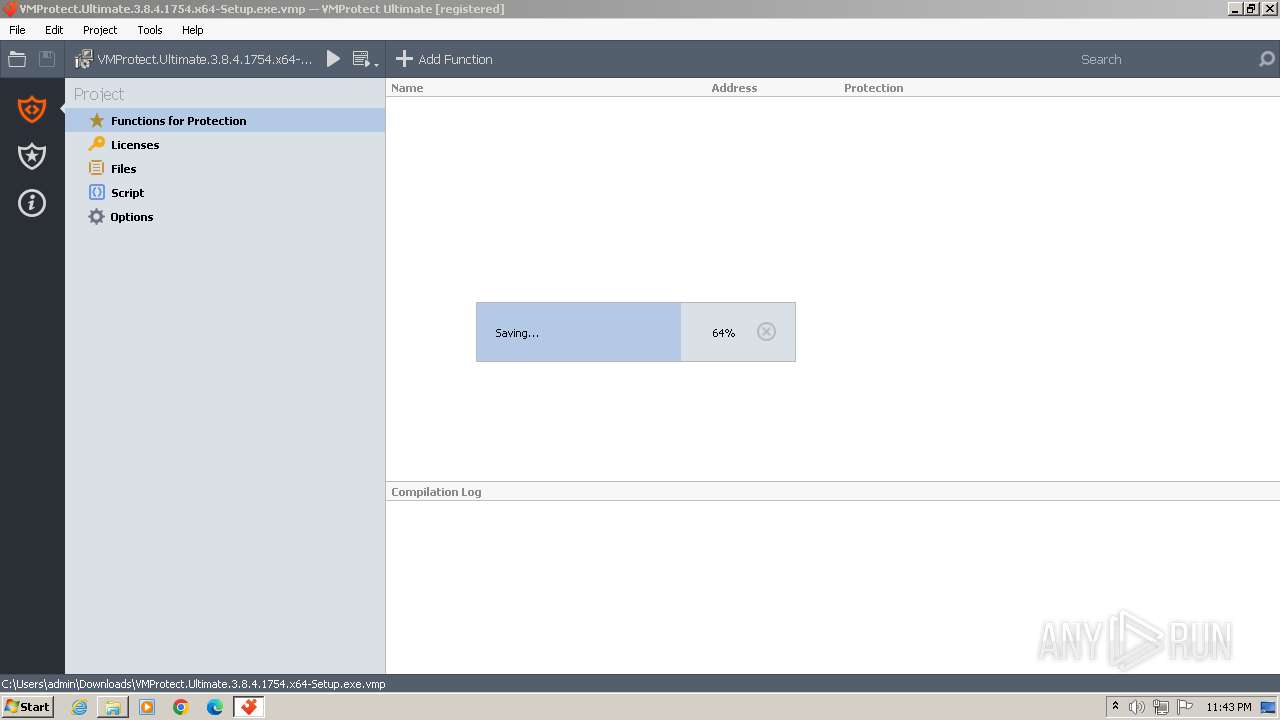Click the 11:43 PM clock
Image resolution: width=1280 pixels, height=720 pixels.
point(1229,707)
